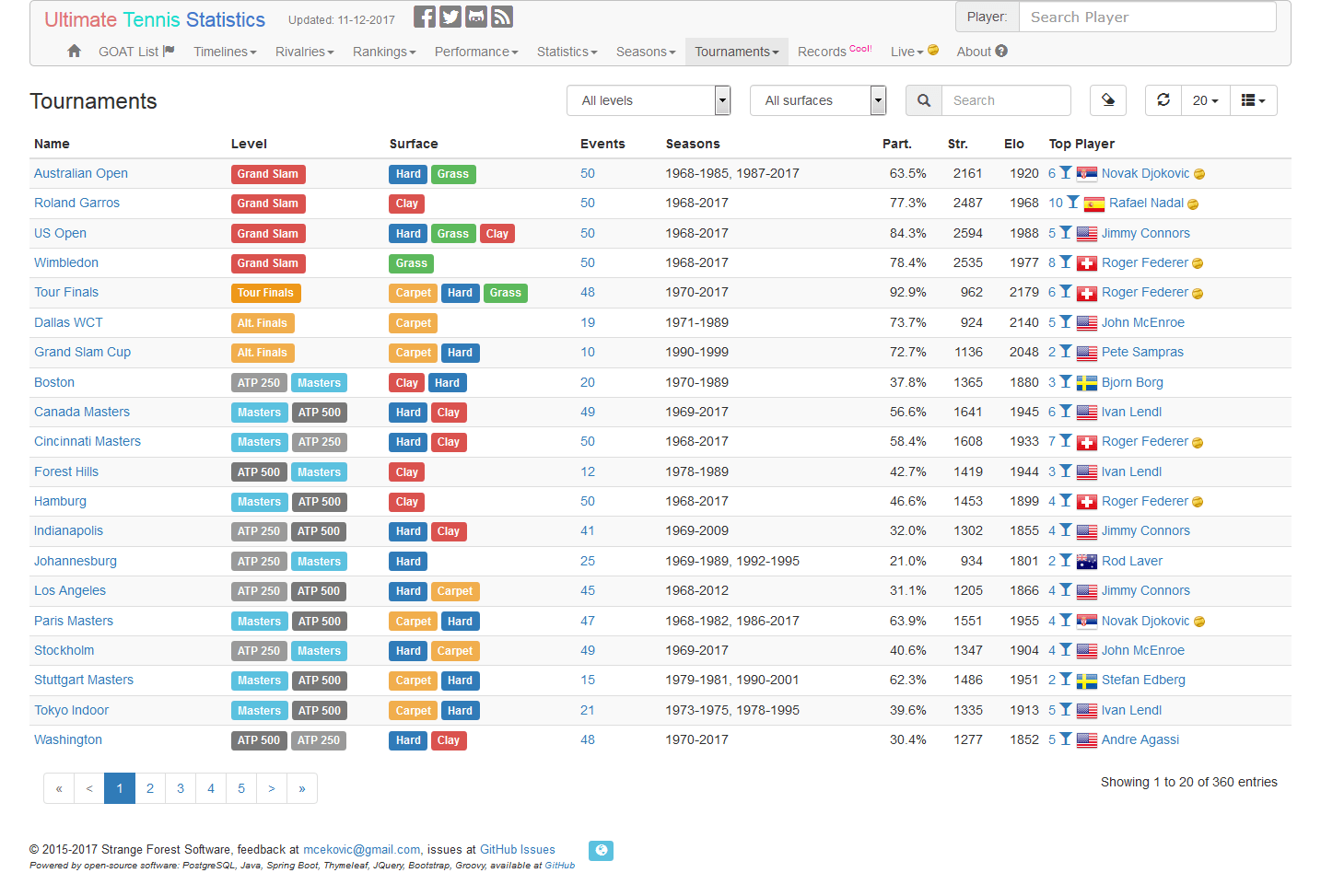The width and height of the screenshot is (1321, 896).
Task: Click the flag icon beside GOAT List
Action: pos(170,51)
